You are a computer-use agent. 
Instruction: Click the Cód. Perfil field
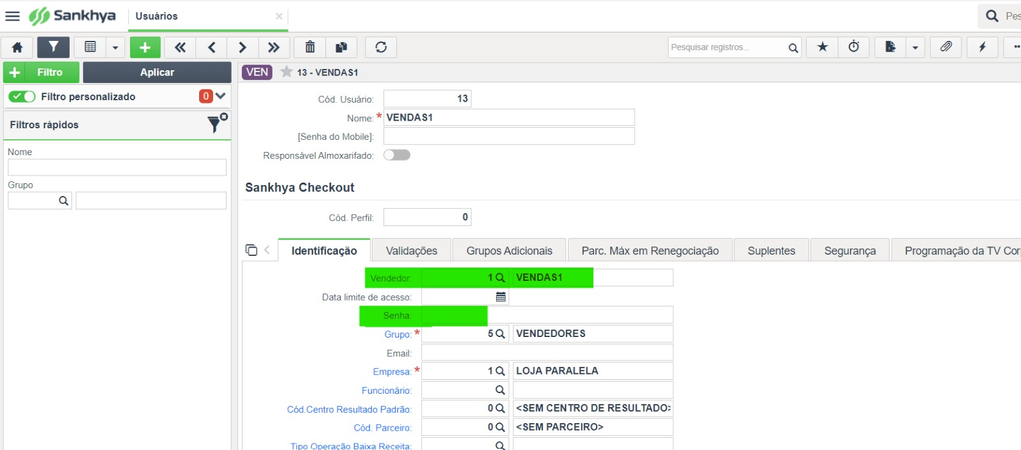427,217
